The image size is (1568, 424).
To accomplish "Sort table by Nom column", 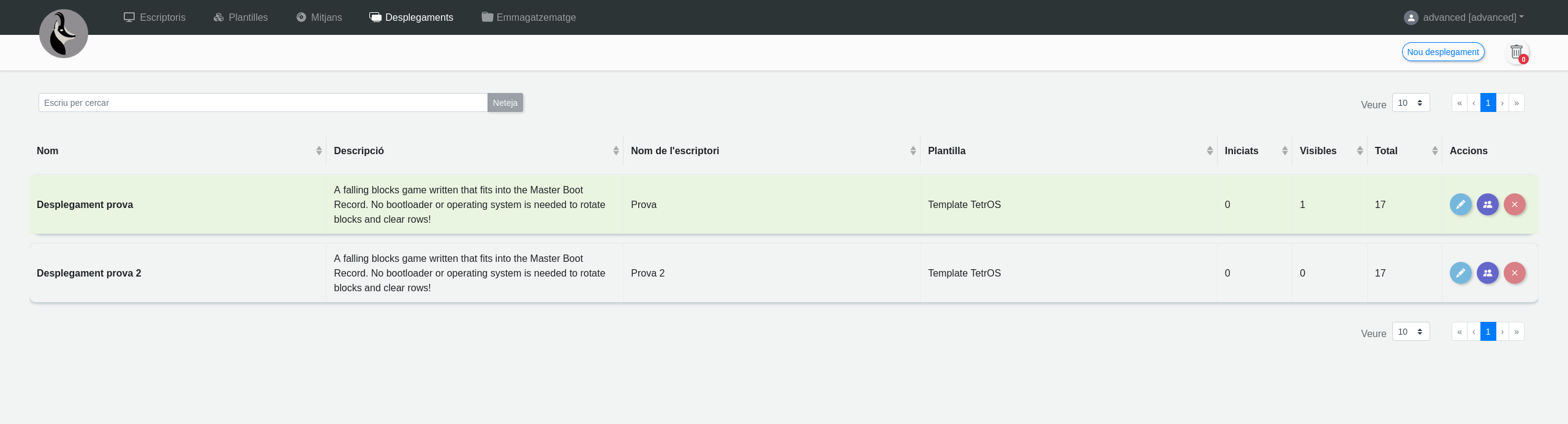I will pos(178,151).
